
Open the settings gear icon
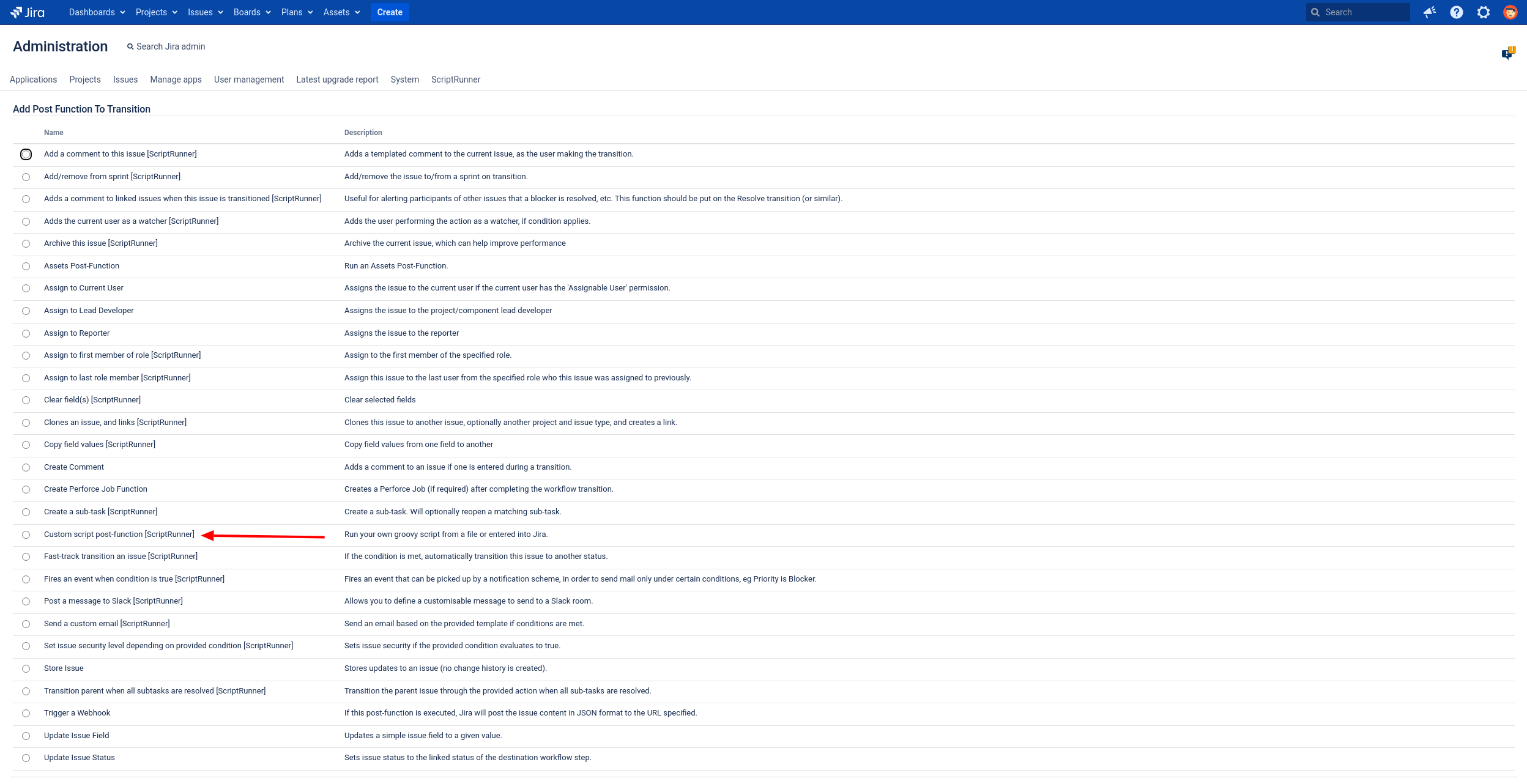1484,12
